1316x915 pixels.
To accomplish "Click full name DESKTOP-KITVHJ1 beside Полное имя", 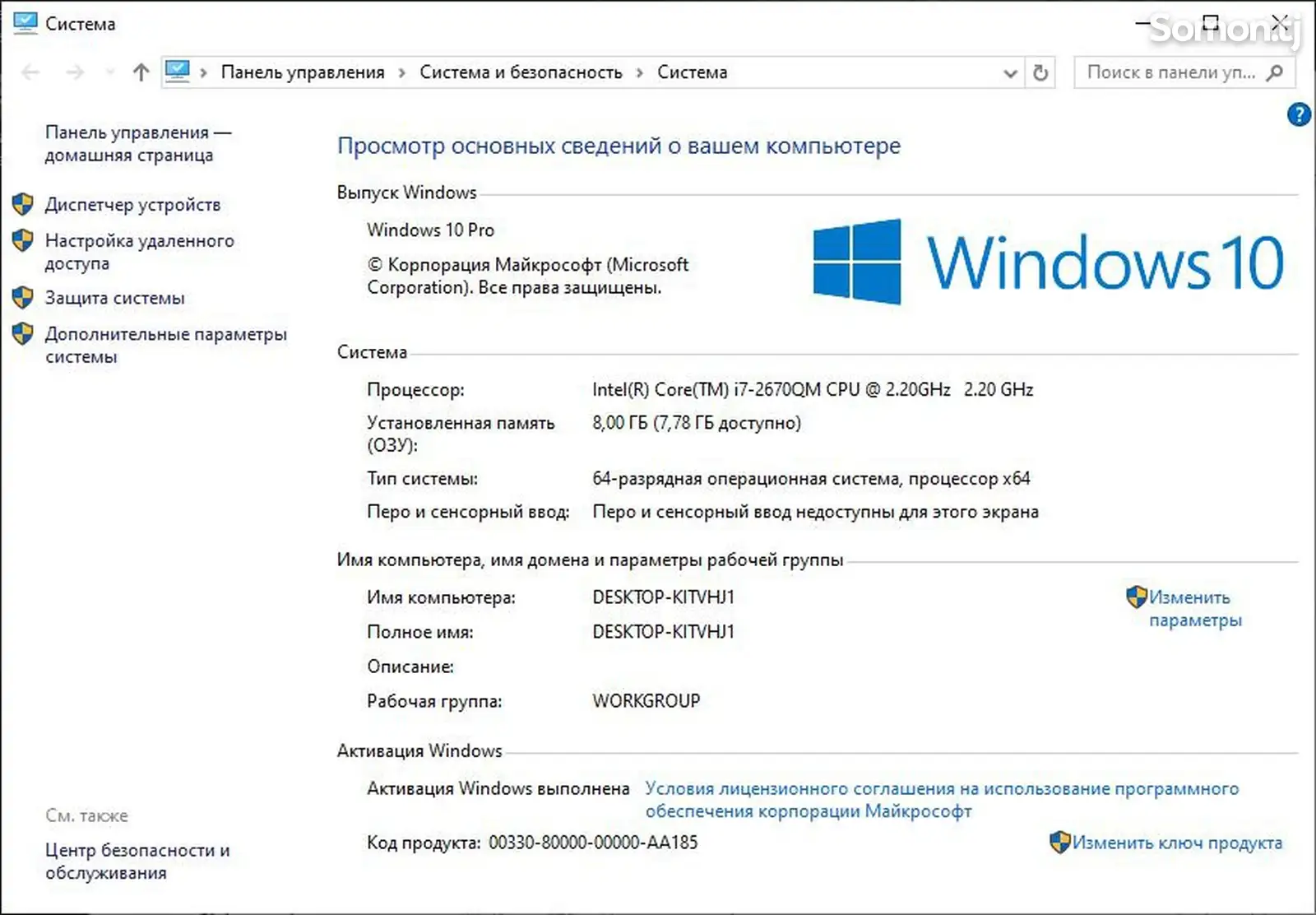I will coord(663,632).
